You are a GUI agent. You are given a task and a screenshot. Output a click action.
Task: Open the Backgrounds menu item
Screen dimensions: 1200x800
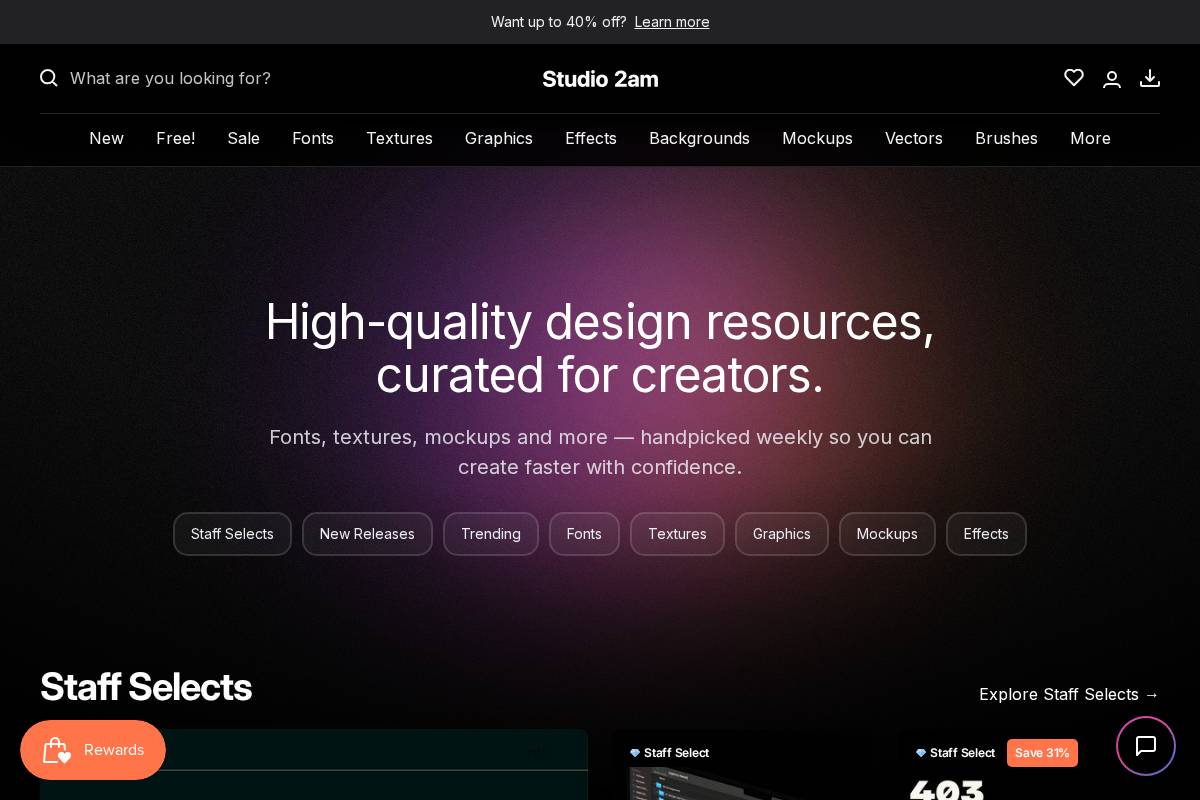[699, 138]
